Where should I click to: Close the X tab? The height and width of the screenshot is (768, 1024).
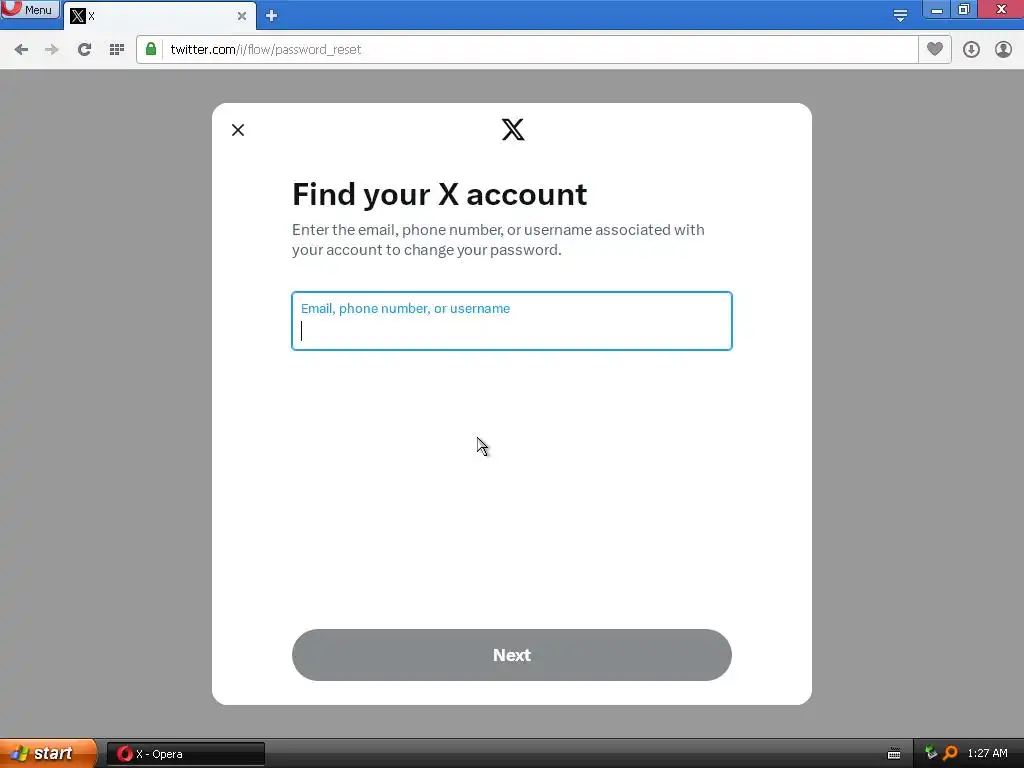242,16
